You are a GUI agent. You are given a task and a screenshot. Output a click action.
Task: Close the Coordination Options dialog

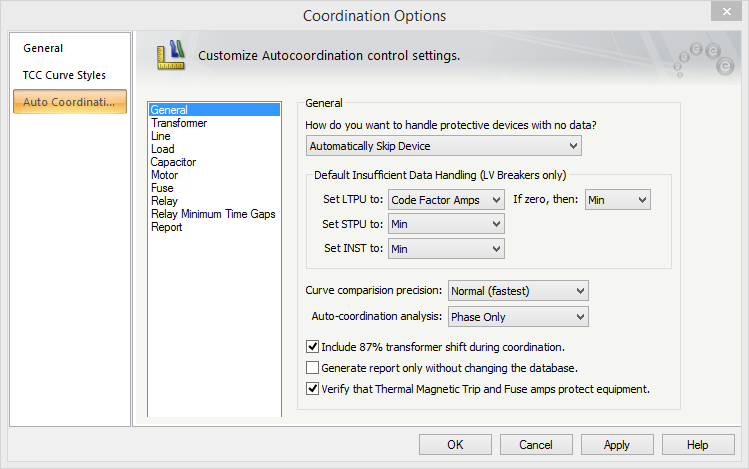pos(726,12)
